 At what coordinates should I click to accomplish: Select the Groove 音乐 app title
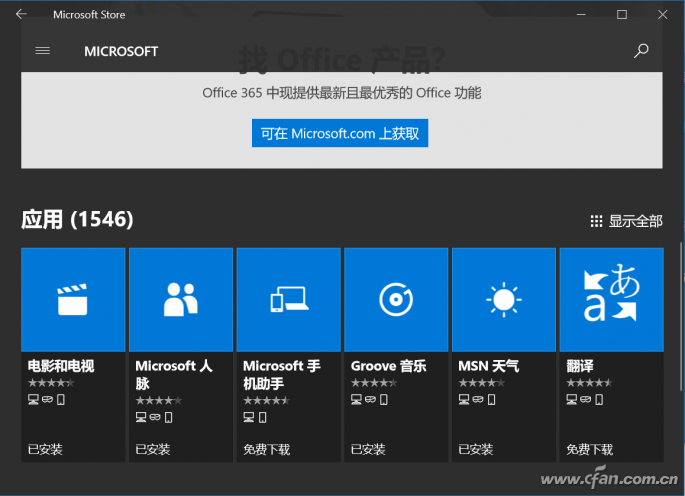point(388,366)
